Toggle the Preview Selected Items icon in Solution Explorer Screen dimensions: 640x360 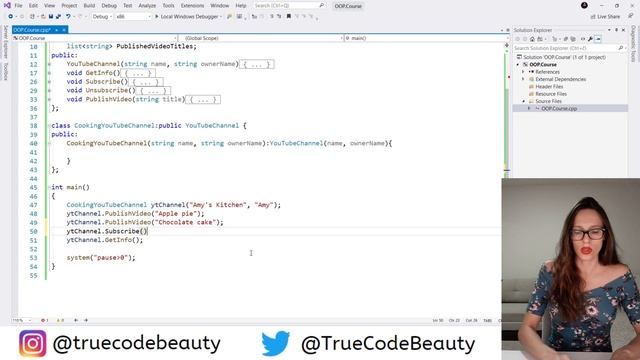coord(598,39)
